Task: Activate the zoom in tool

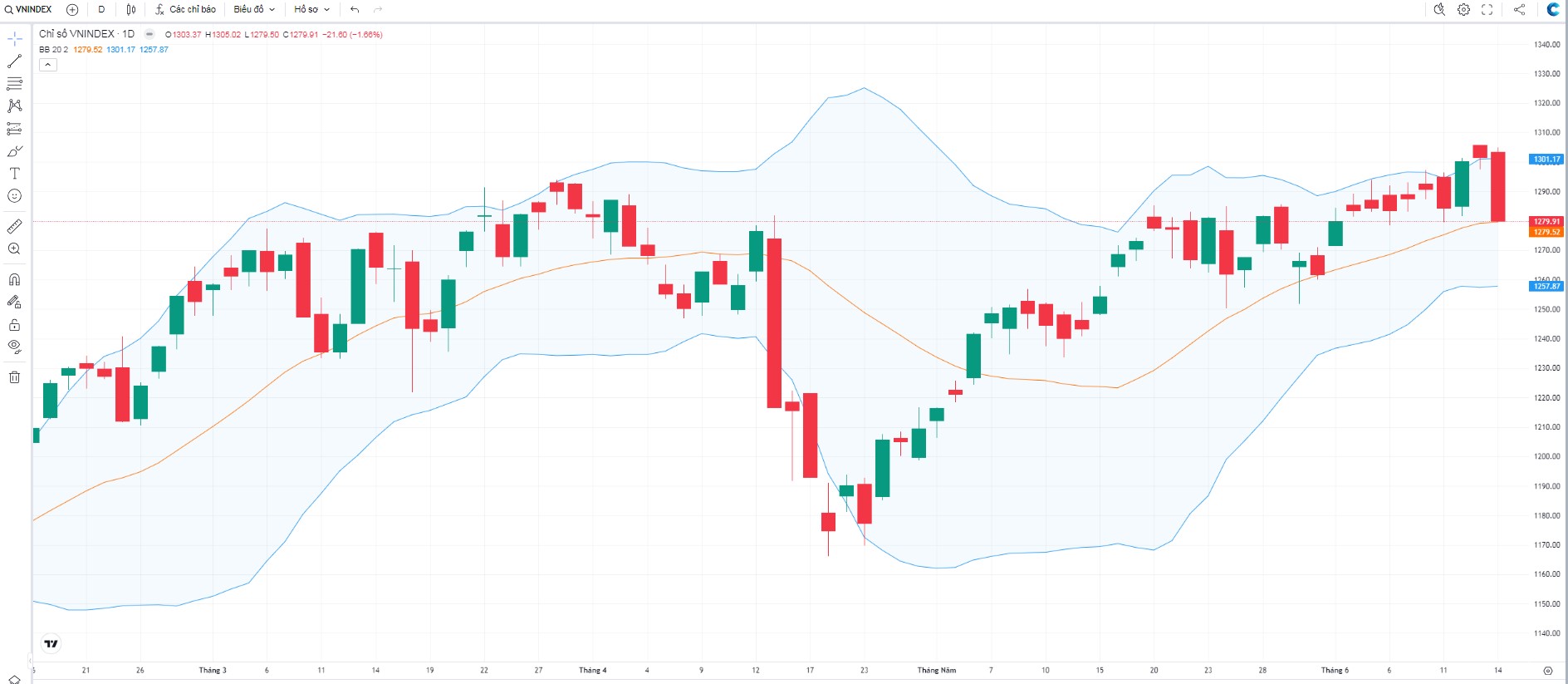Action: coord(14,249)
